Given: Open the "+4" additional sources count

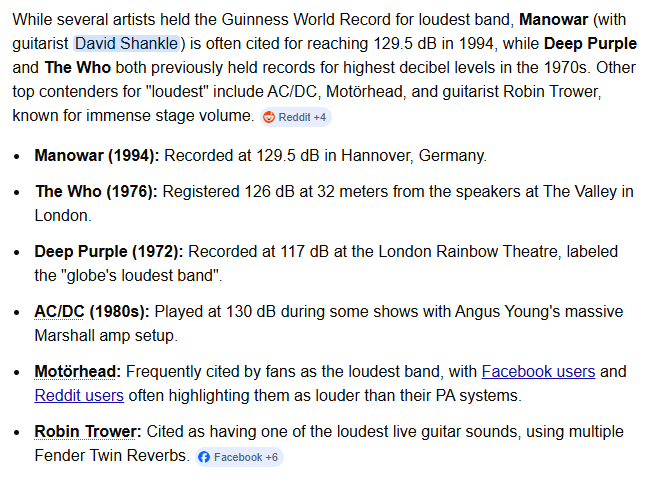Looking at the screenshot, I should [319, 117].
